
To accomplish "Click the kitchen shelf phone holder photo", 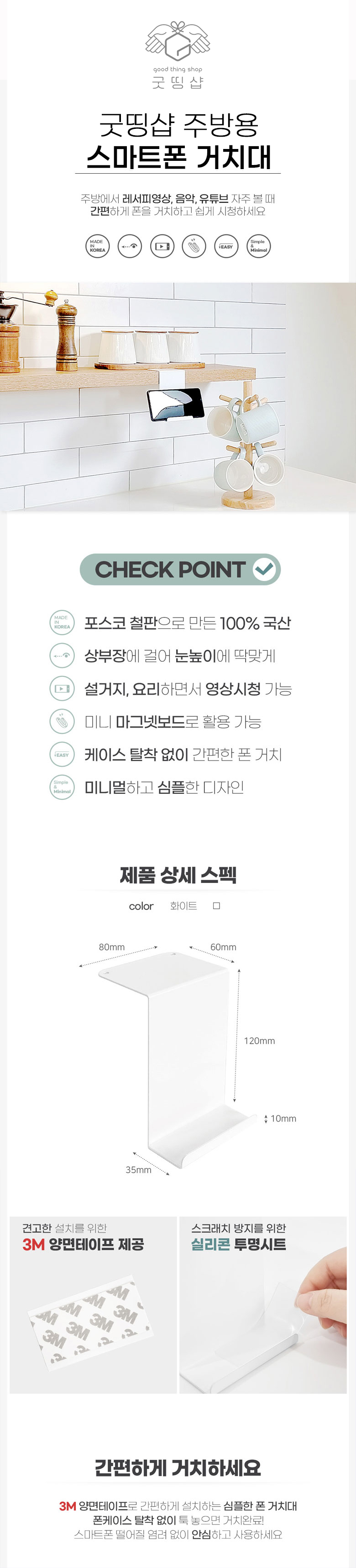I will tap(178, 396).
